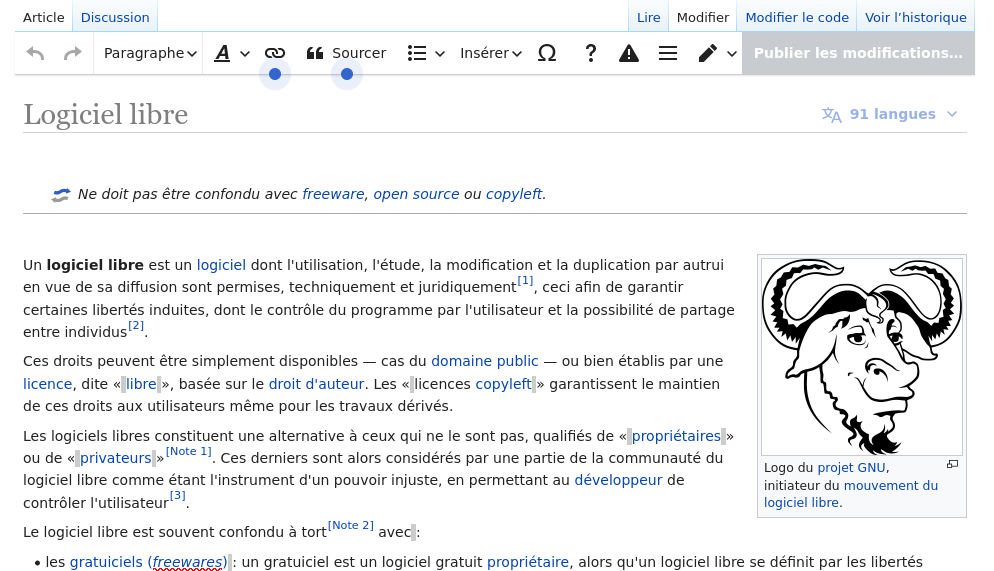Open the page options hamburger menu

[x=668, y=53]
